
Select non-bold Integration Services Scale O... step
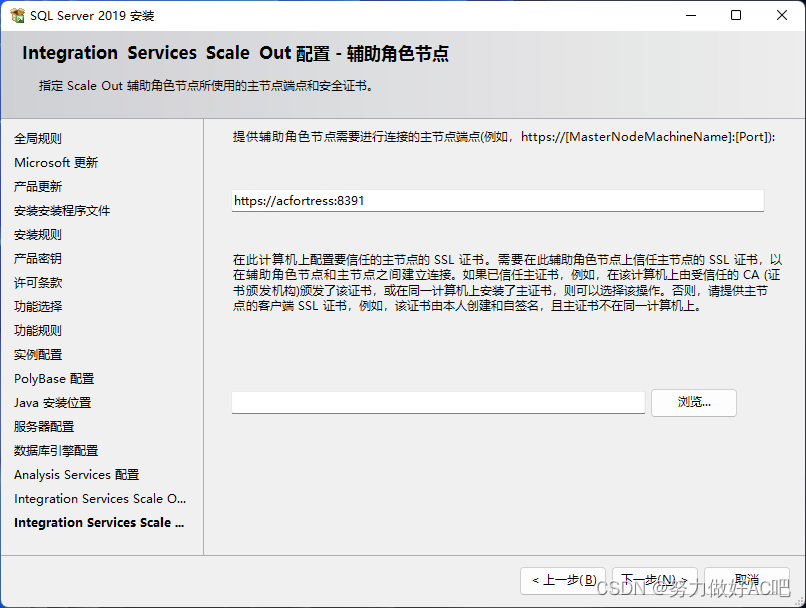click(100, 499)
